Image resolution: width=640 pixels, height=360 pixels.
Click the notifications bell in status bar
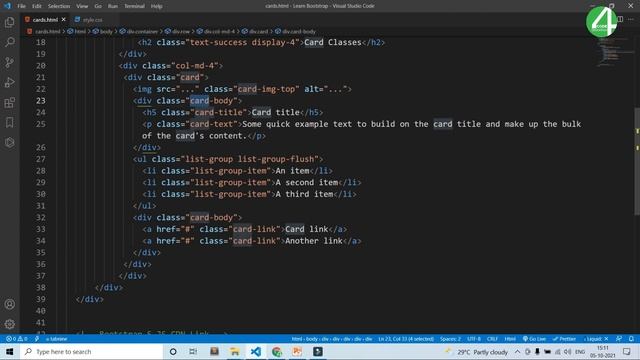pyautogui.click(x=631, y=339)
